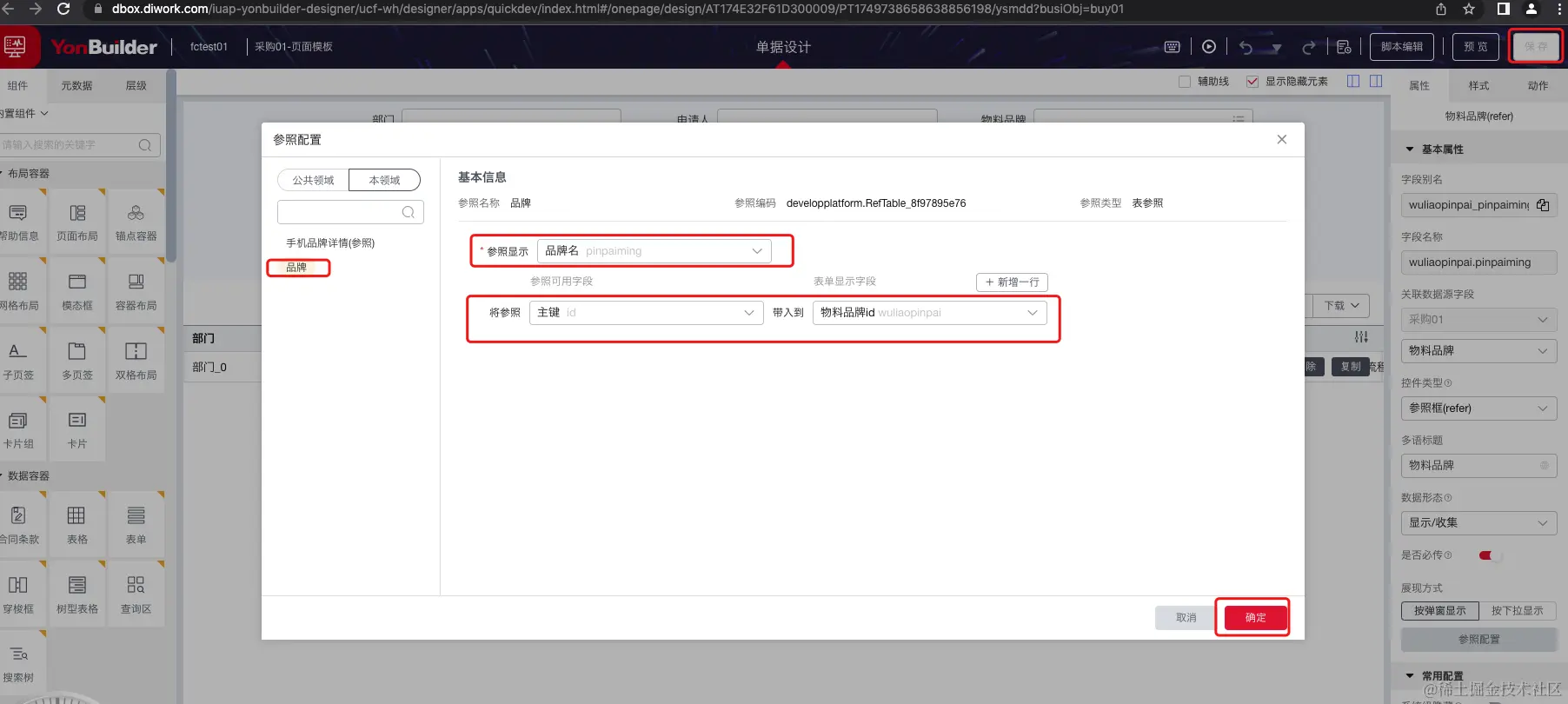Click the 新增一行 button

pos(1012,282)
